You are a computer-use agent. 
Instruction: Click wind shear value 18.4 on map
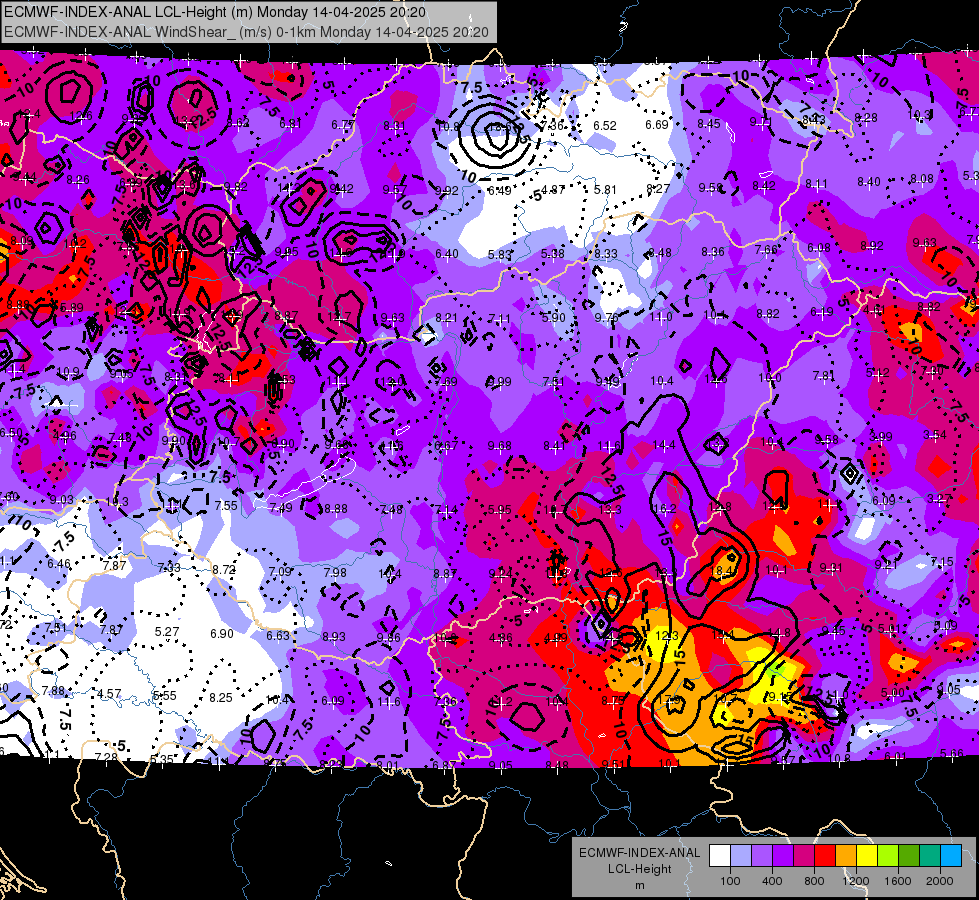pos(723,570)
